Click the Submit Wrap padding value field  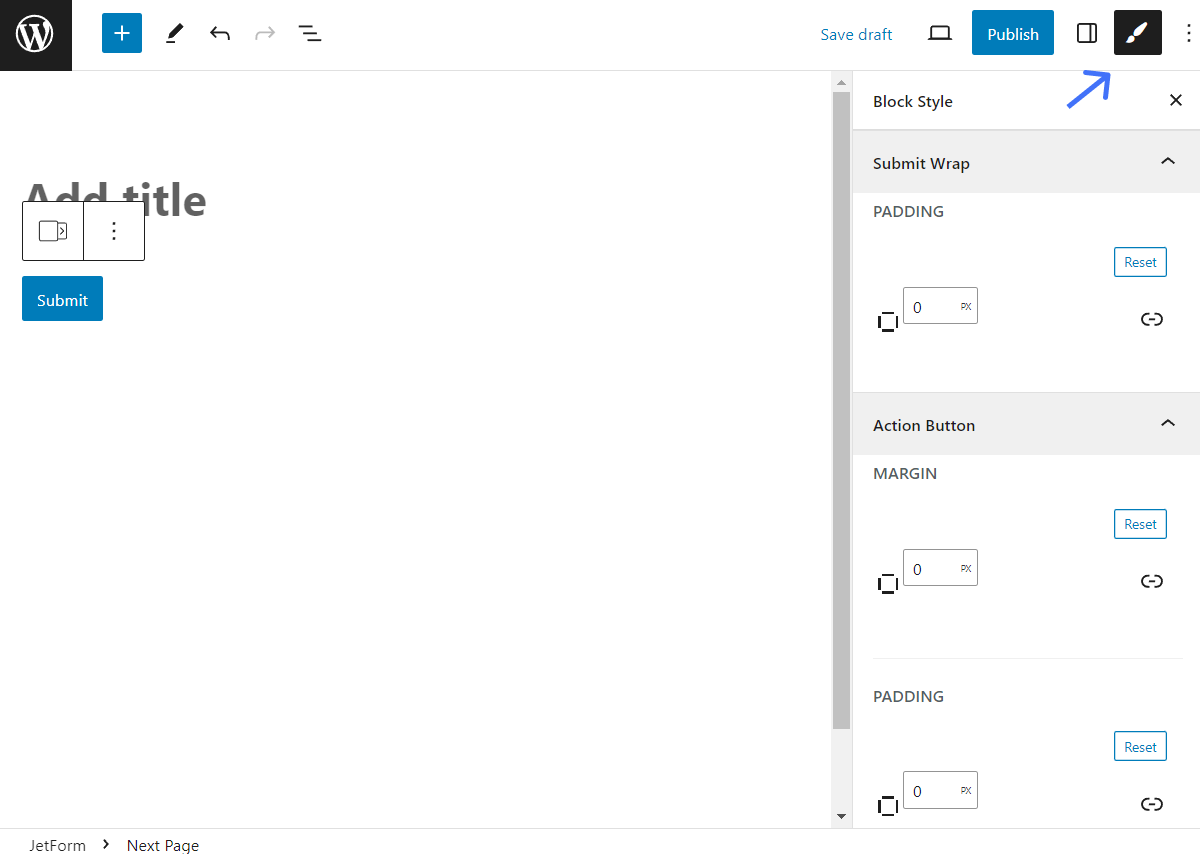[x=934, y=306]
